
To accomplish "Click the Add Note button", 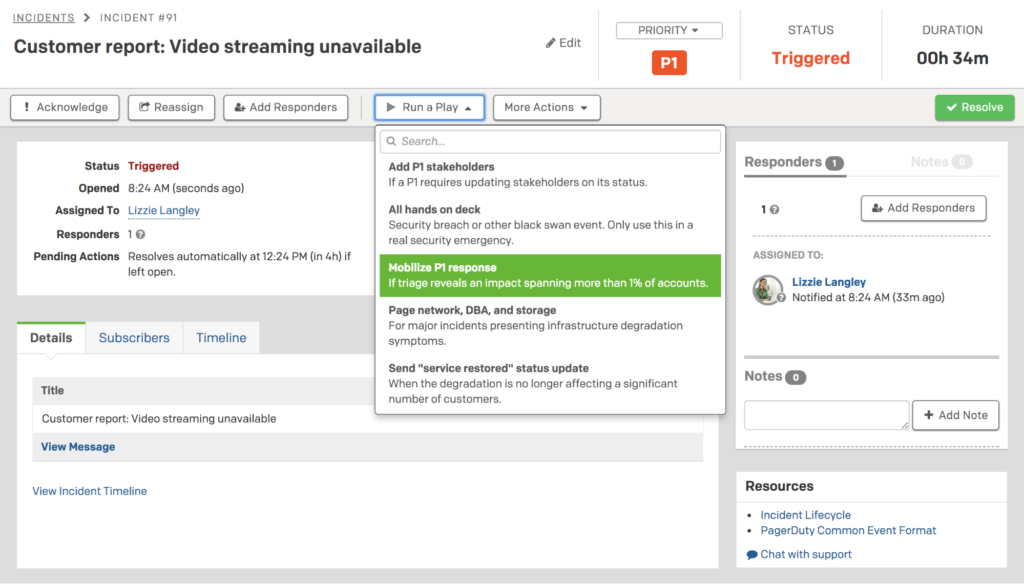I will (955, 415).
